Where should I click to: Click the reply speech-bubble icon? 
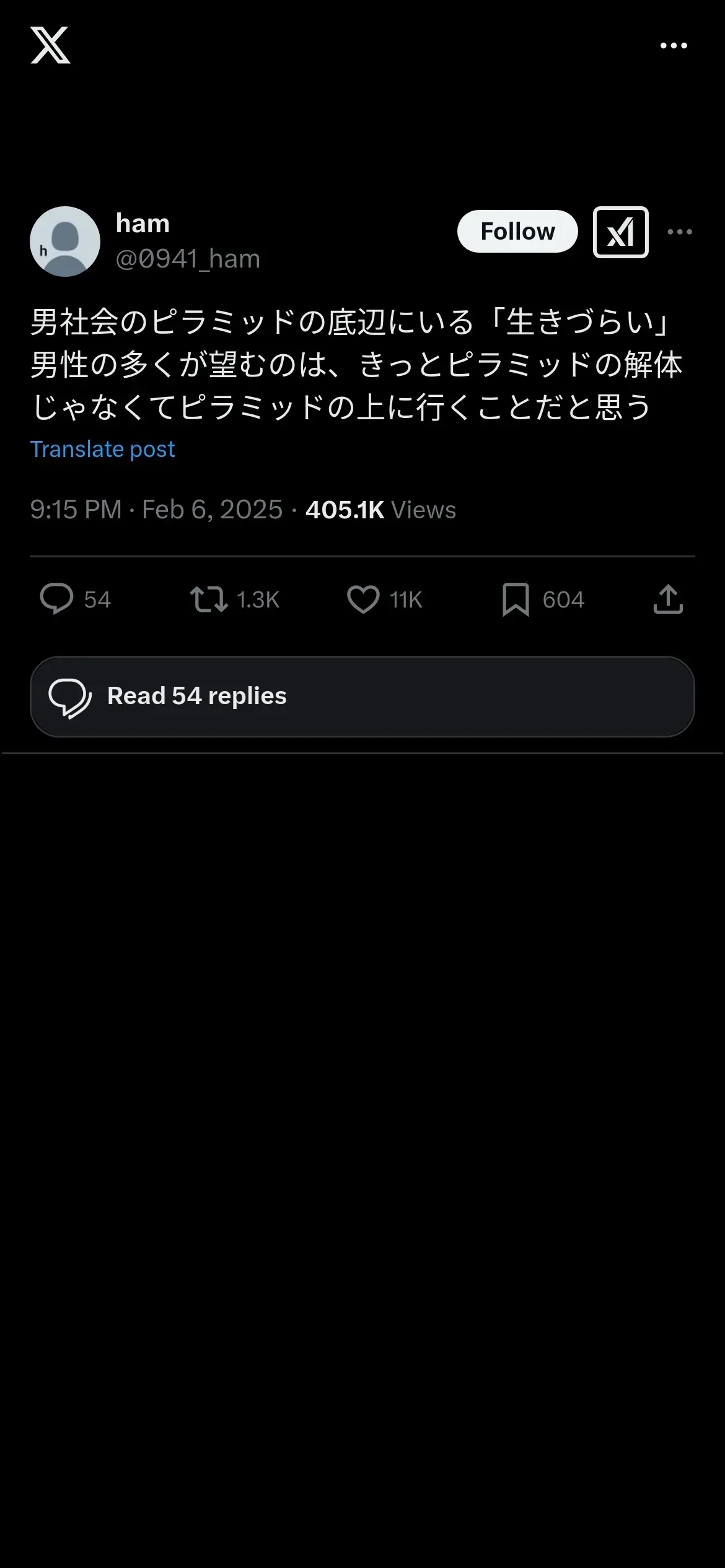[x=56, y=599]
